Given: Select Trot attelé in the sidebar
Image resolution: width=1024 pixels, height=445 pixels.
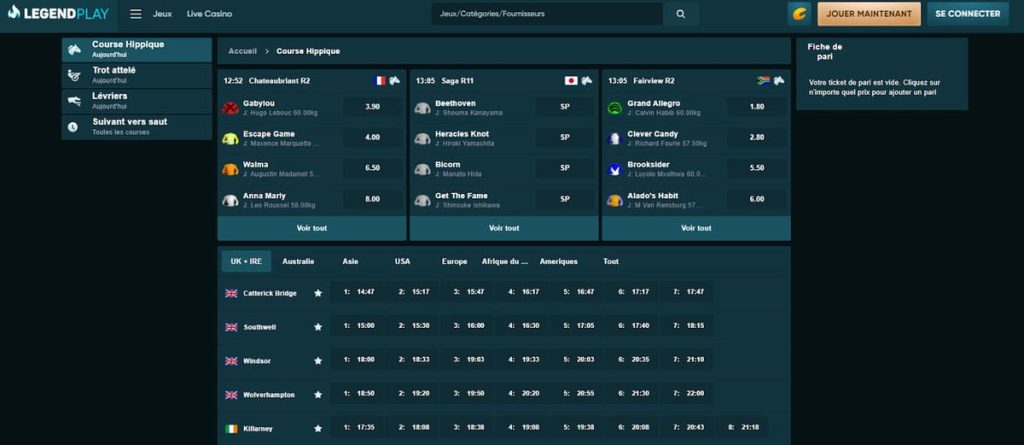Looking at the screenshot, I should [136, 75].
